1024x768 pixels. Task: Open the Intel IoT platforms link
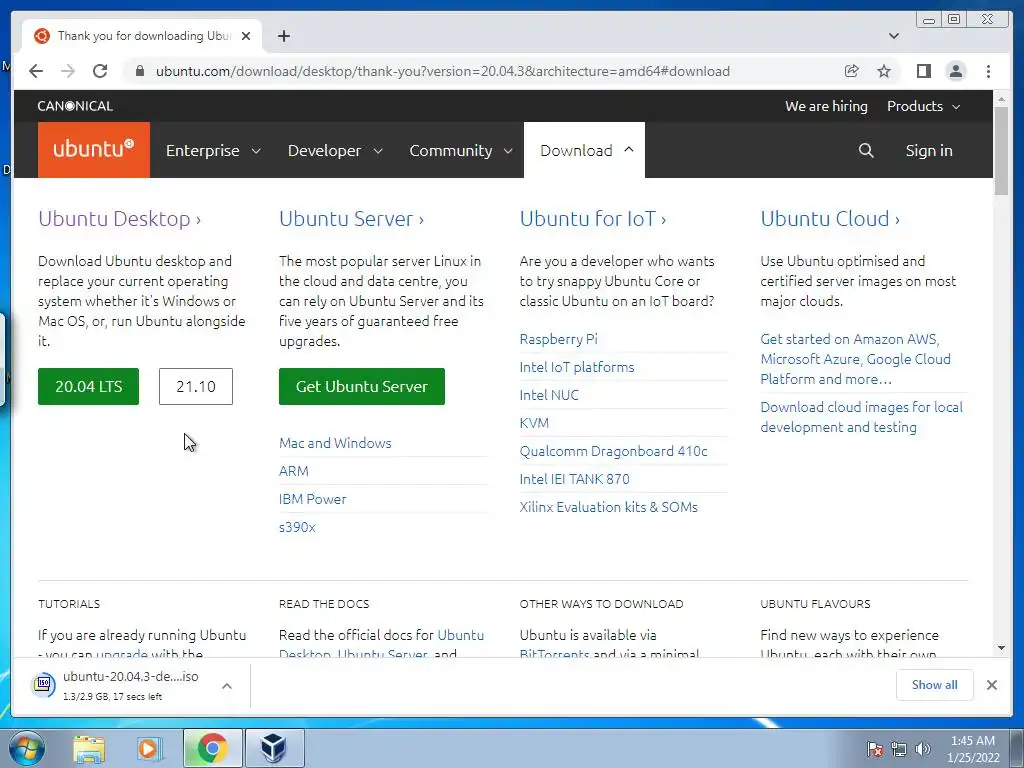pos(577,367)
